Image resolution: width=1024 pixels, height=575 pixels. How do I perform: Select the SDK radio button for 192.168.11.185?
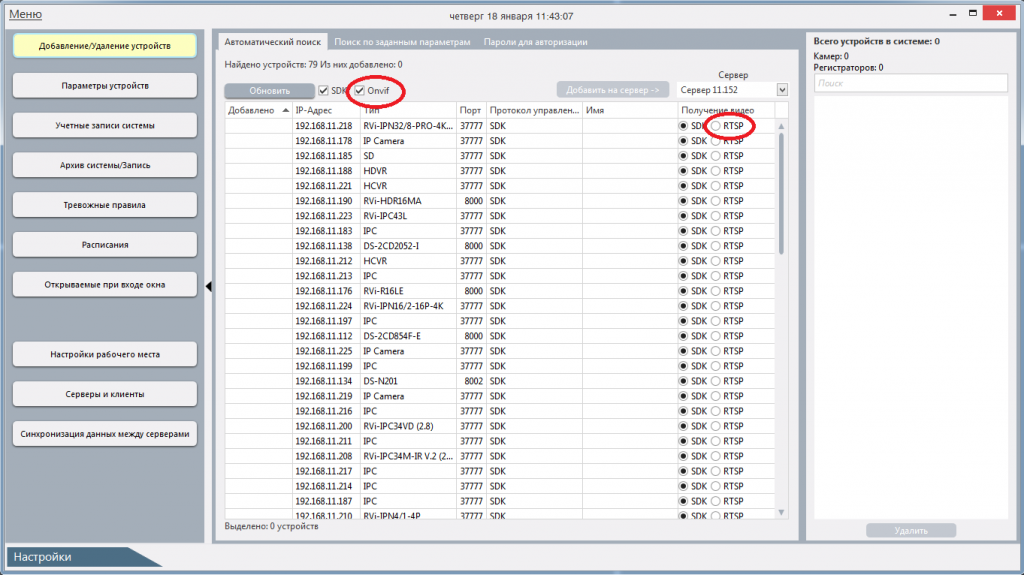(x=683, y=156)
